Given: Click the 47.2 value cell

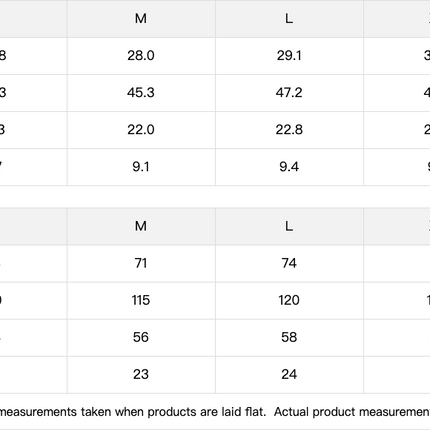Looking at the screenshot, I should (x=289, y=93).
